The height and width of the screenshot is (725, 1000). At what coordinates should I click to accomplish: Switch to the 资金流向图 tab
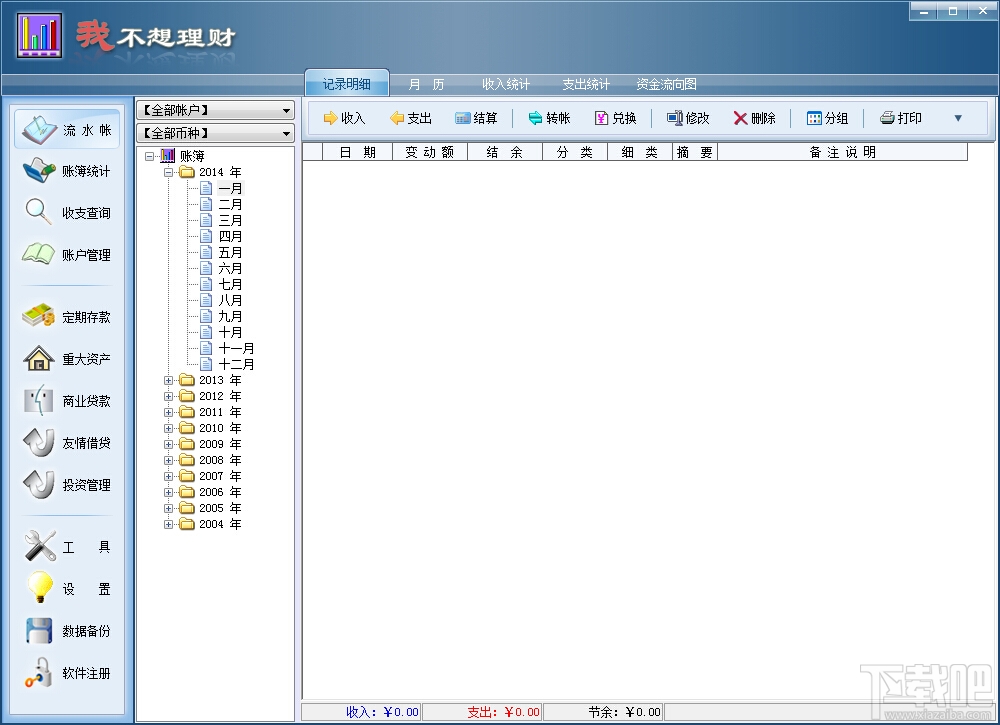666,84
